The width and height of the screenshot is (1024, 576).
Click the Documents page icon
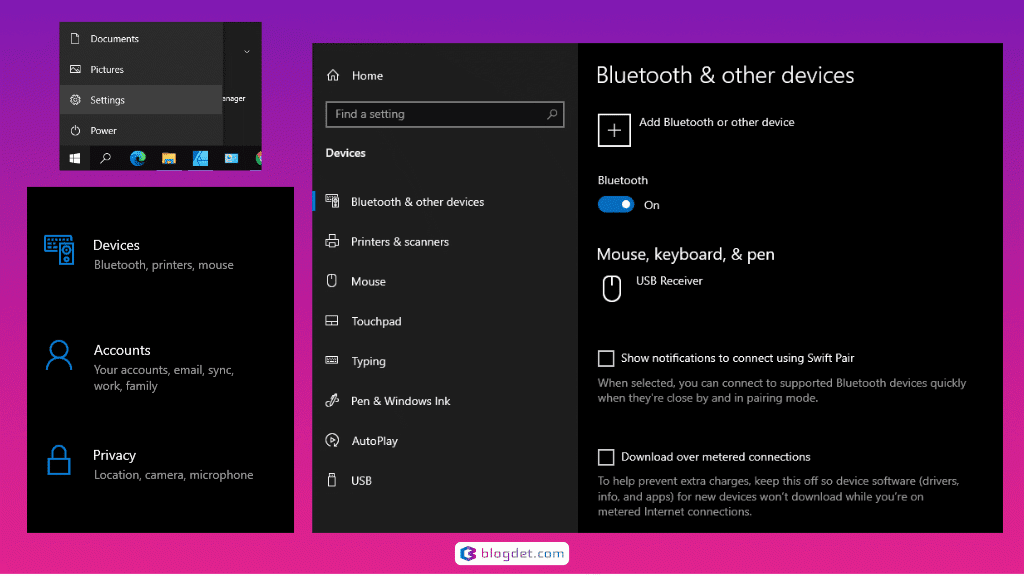pos(75,39)
